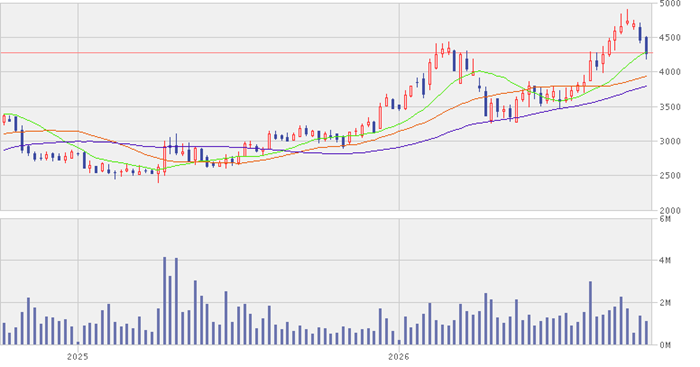Click the red horizontal price line

(326, 53)
